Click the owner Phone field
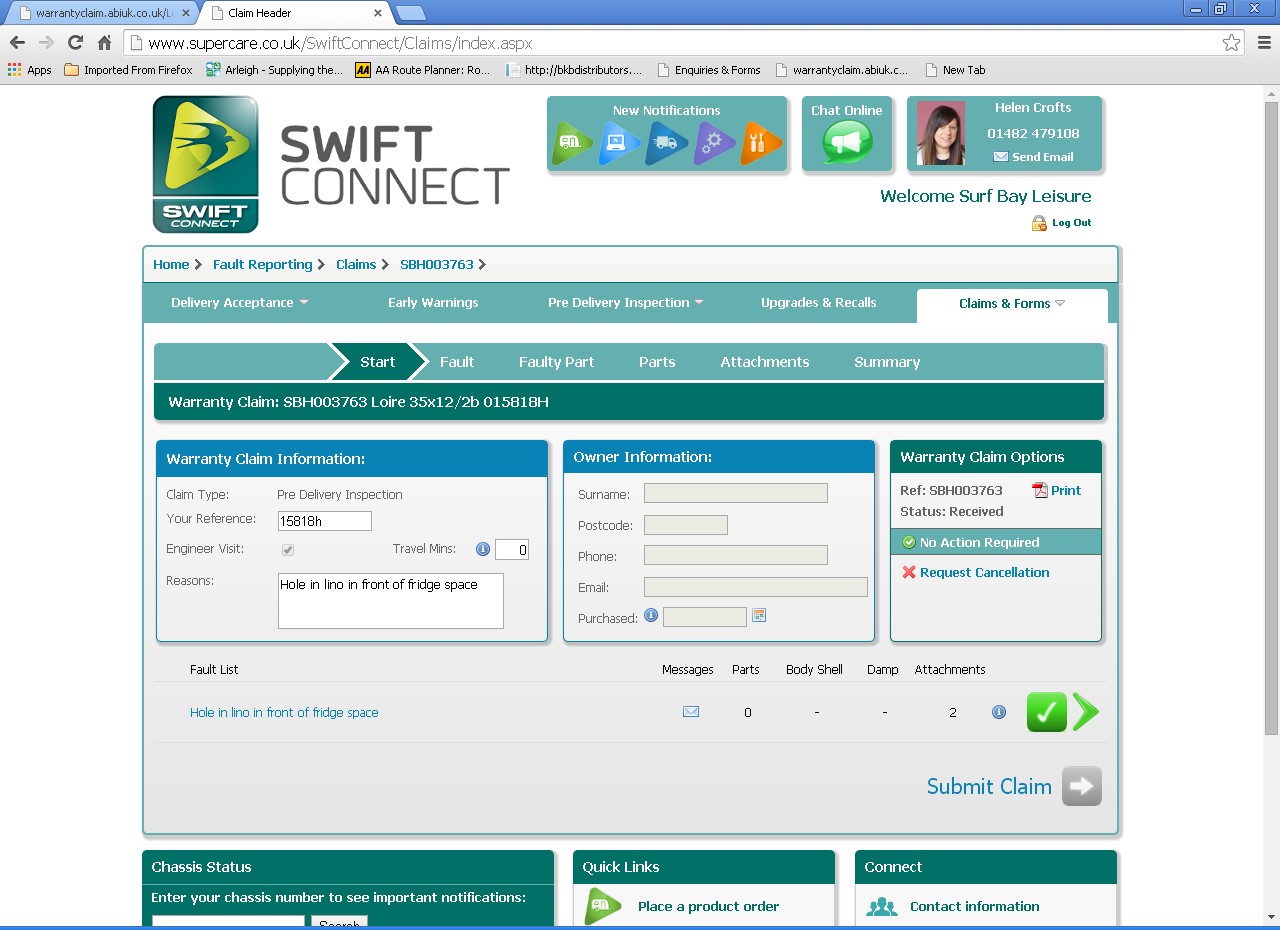 pos(736,555)
